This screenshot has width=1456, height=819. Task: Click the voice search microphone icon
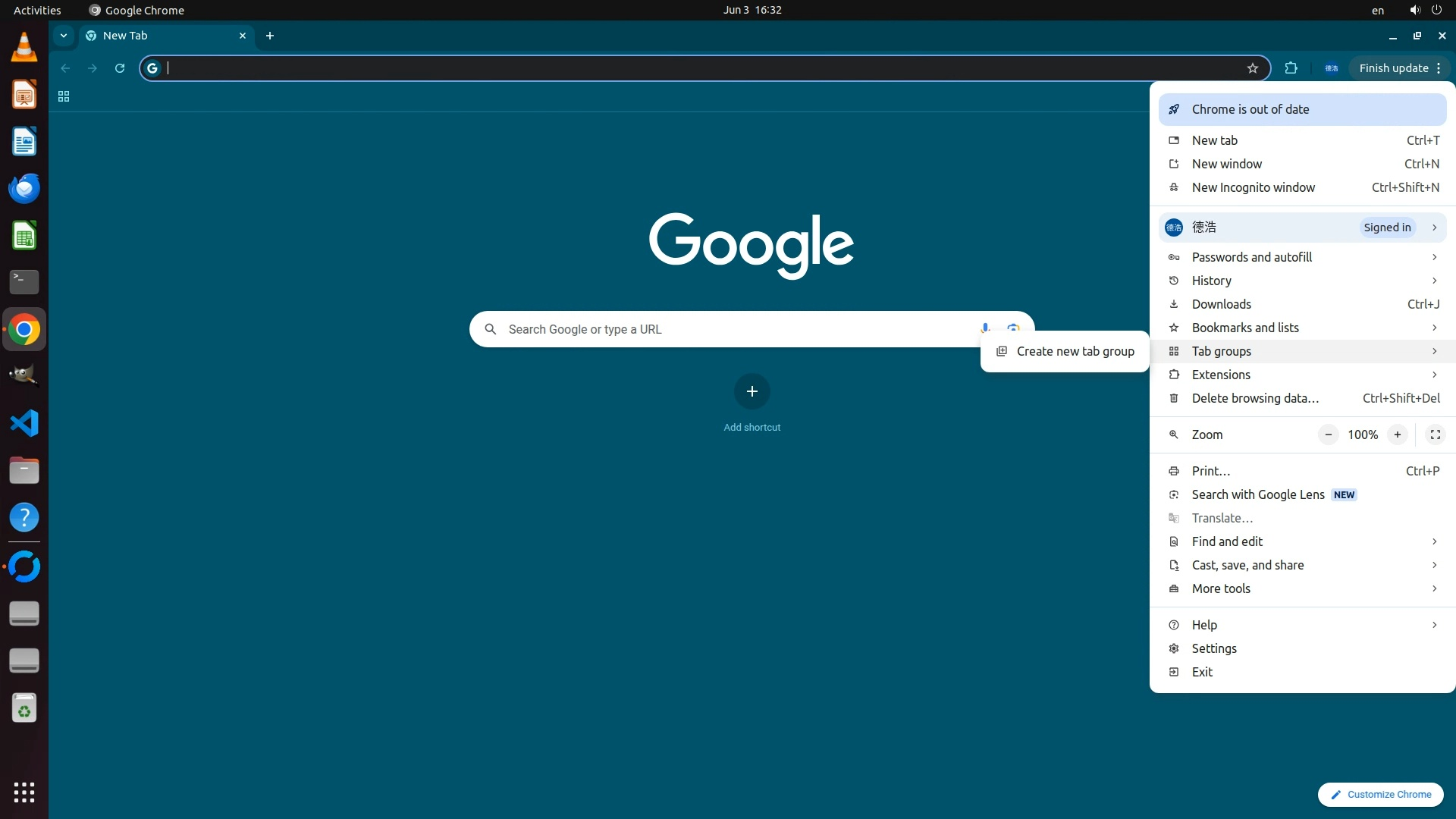click(984, 328)
